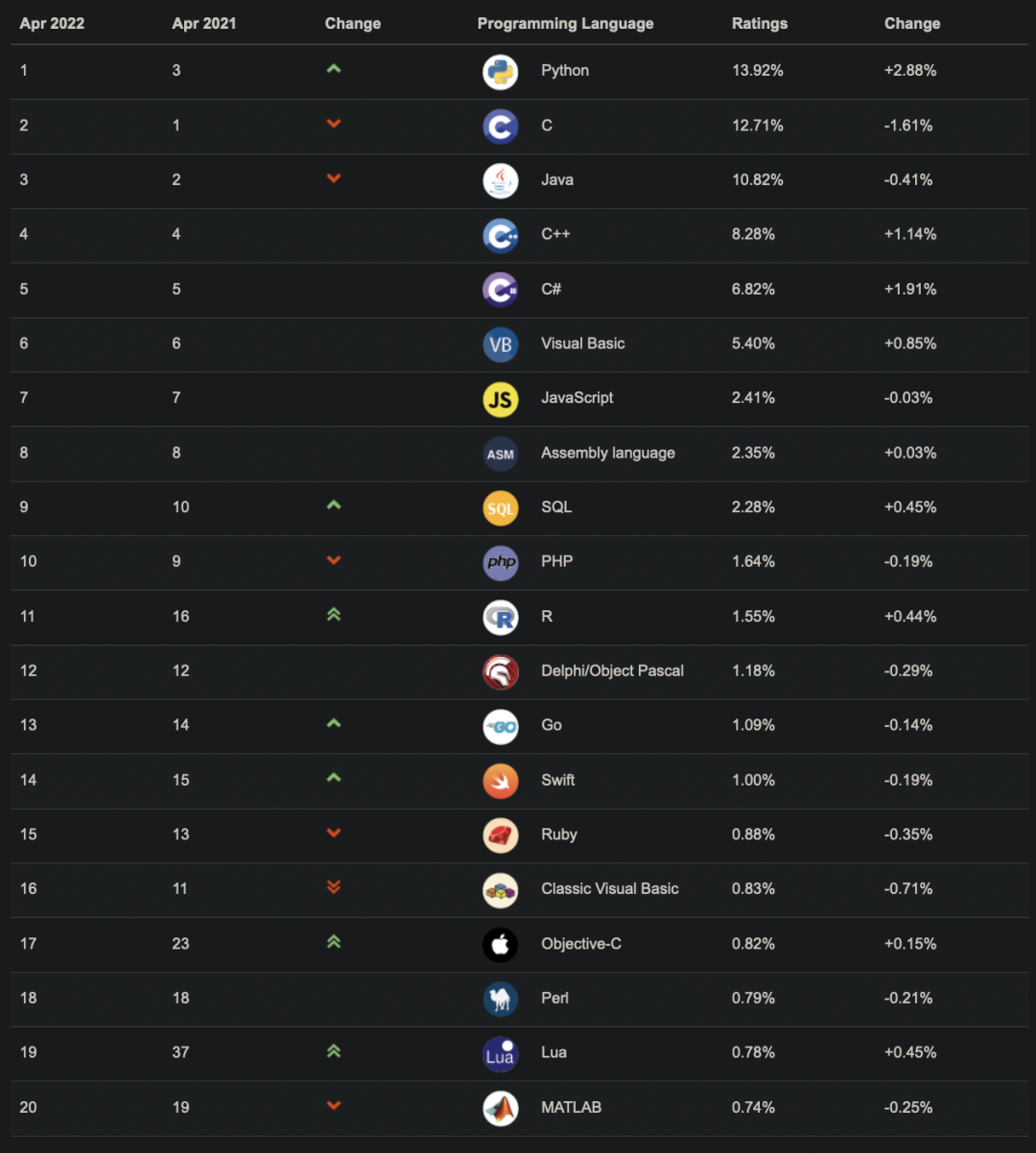This screenshot has height=1153, width=1036.
Task: Click the Python logo icon
Action: [500, 72]
